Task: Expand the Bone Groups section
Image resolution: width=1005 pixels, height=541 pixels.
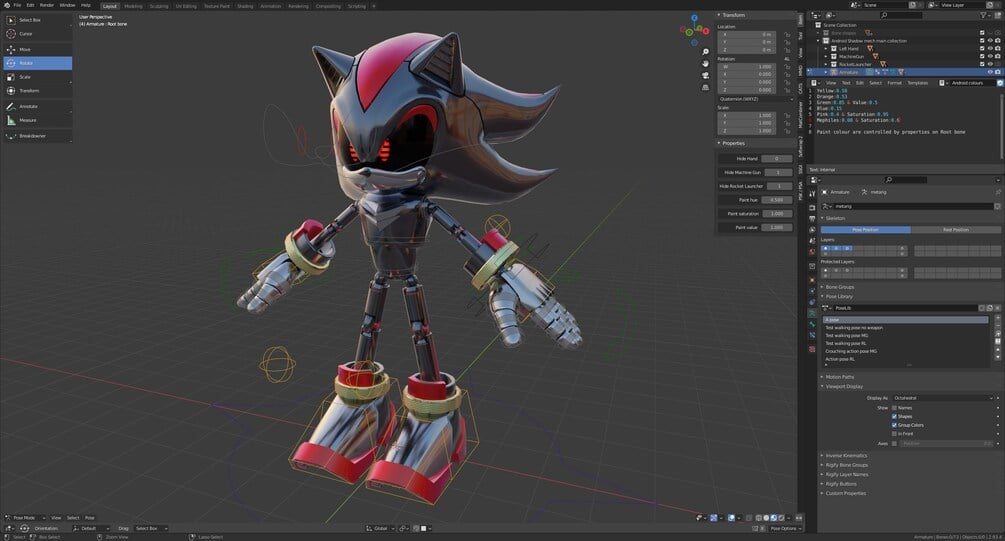Action: pyautogui.click(x=839, y=287)
